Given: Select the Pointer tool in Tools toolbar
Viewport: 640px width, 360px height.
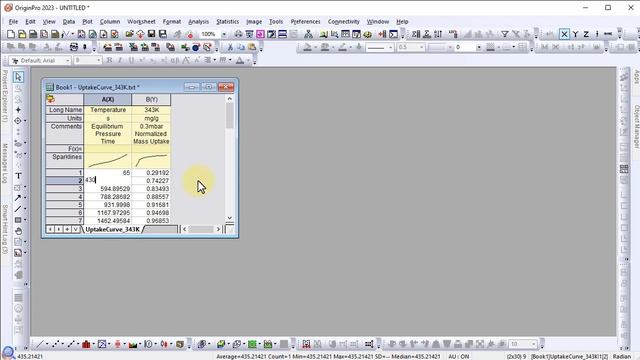Looking at the screenshot, I should [18, 77].
